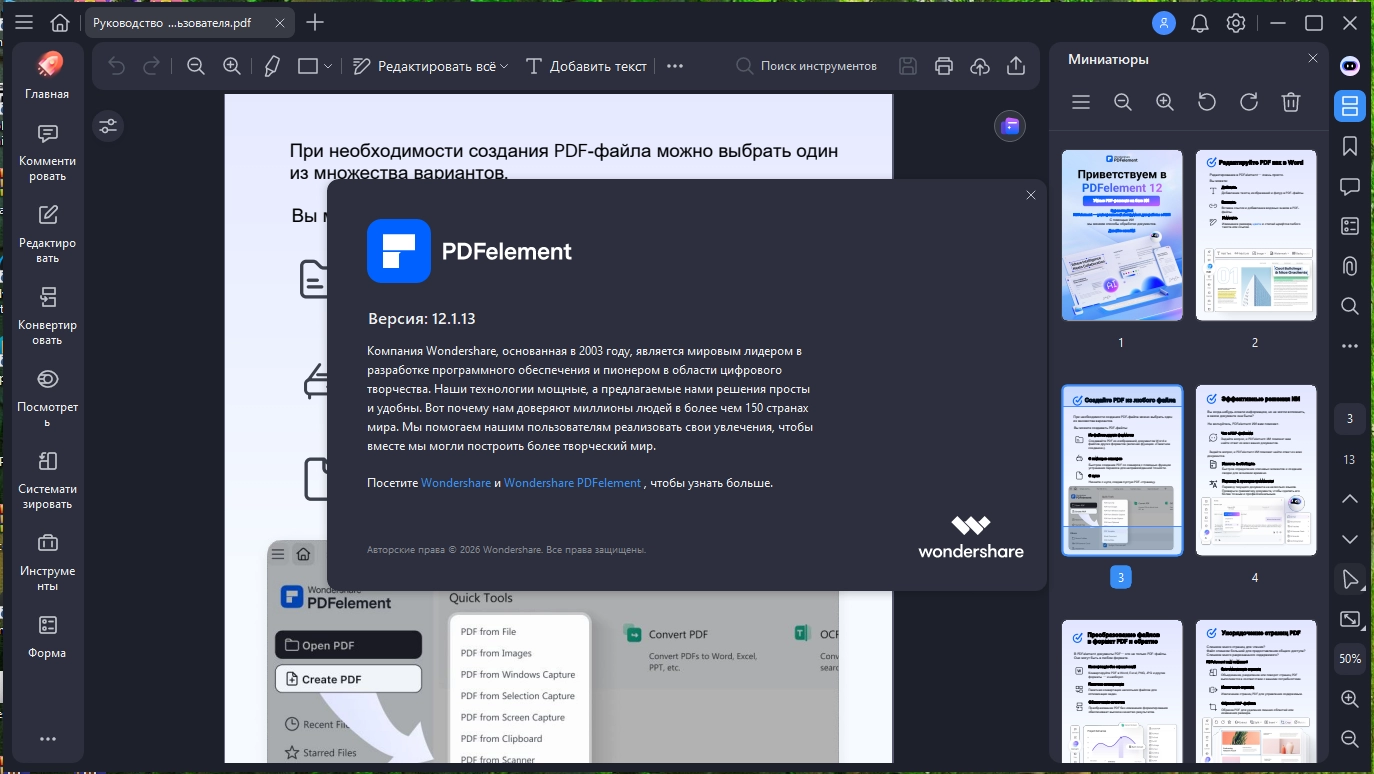Open the Комментировать tools
The width and height of the screenshot is (1374, 774).
point(48,153)
